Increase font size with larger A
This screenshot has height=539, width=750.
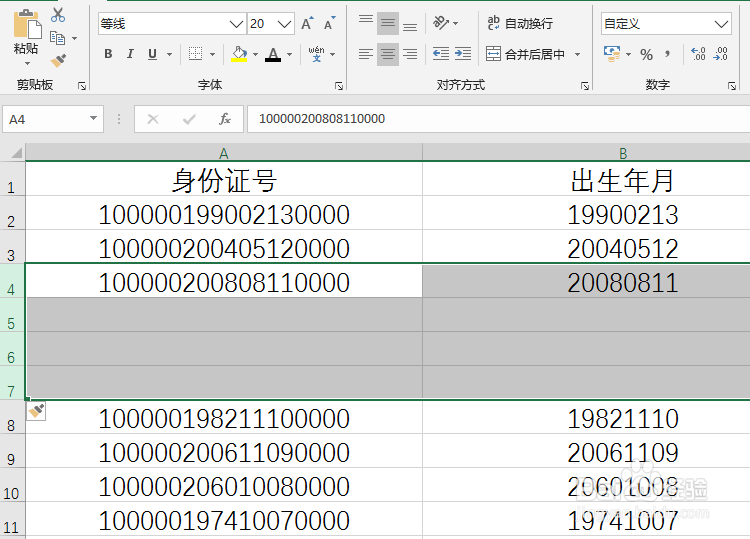coord(307,23)
